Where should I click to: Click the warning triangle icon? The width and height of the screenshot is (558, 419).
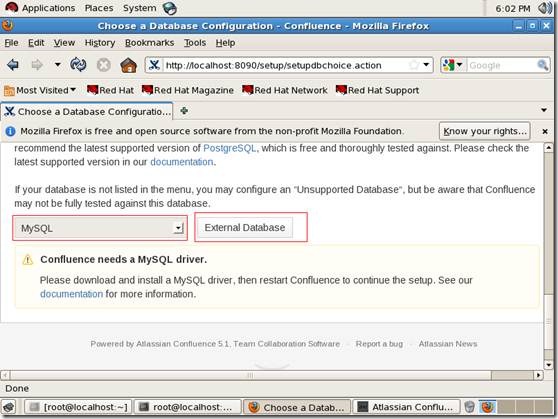[x=28, y=260]
